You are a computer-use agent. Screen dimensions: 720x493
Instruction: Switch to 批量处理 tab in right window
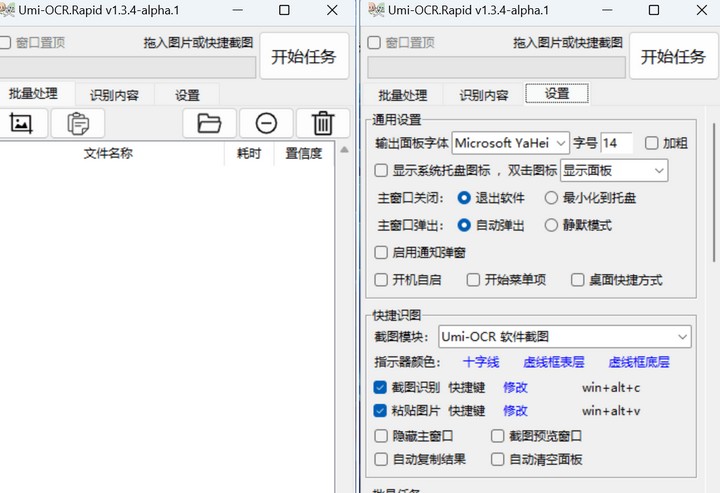pyautogui.click(x=402, y=95)
